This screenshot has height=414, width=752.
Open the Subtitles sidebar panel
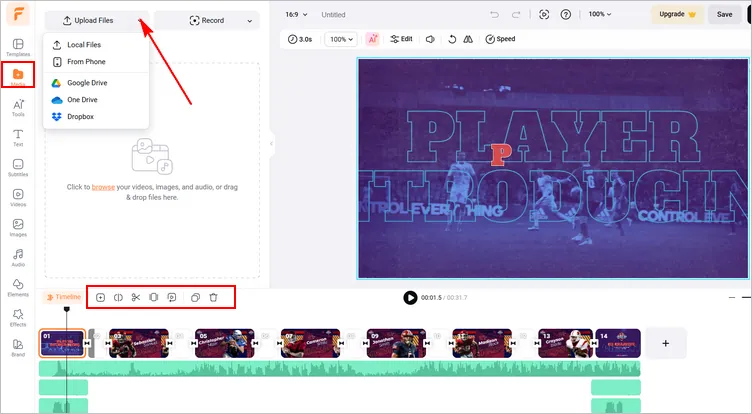pos(18,167)
